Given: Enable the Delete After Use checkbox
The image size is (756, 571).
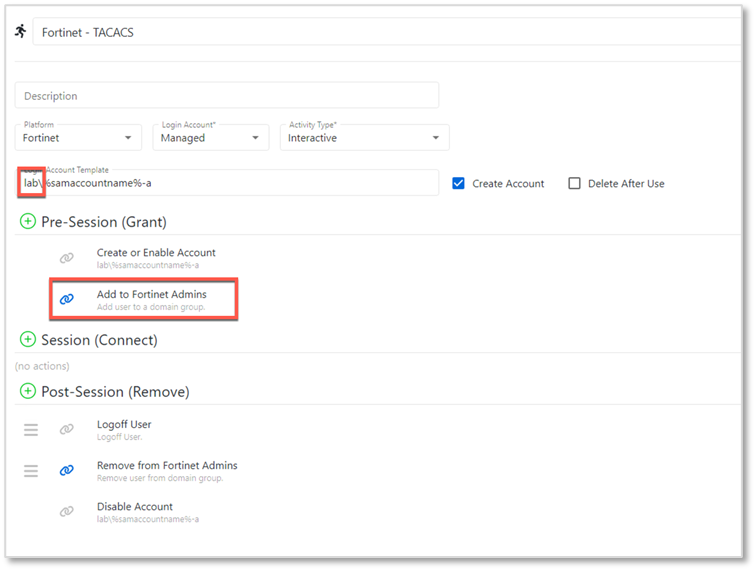Looking at the screenshot, I should click(574, 184).
